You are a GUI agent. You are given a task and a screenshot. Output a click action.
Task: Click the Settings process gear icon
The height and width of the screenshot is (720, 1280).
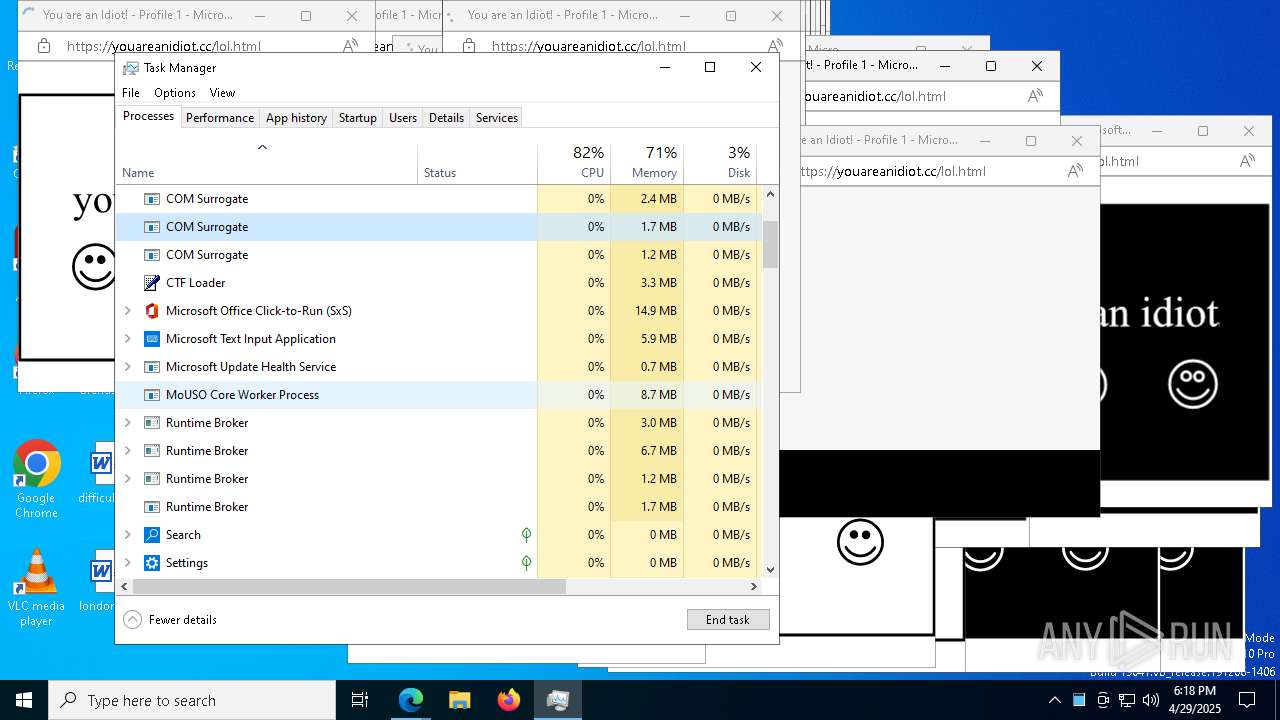point(152,563)
